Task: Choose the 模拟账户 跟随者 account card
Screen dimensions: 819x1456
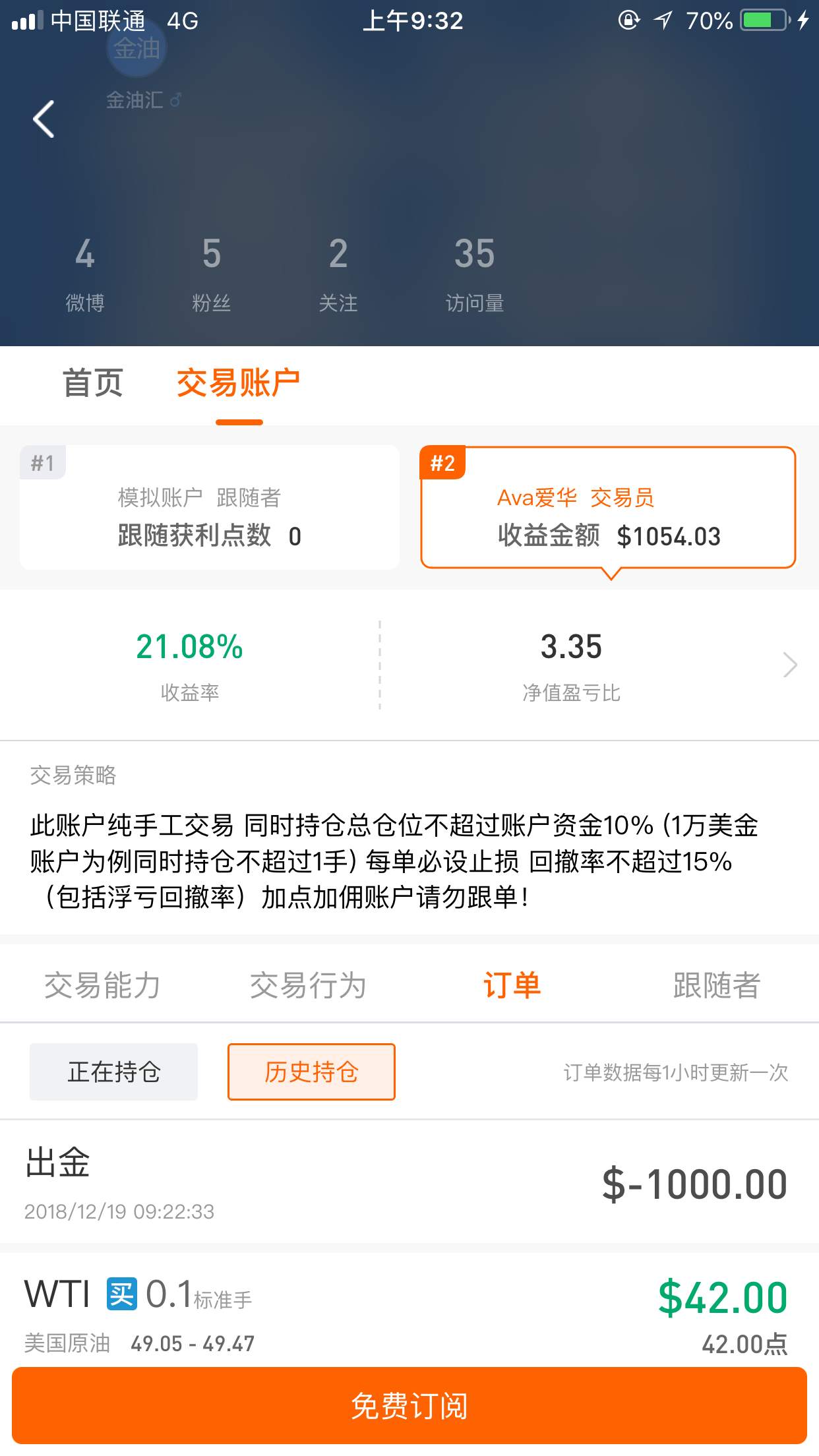Action: (x=210, y=507)
